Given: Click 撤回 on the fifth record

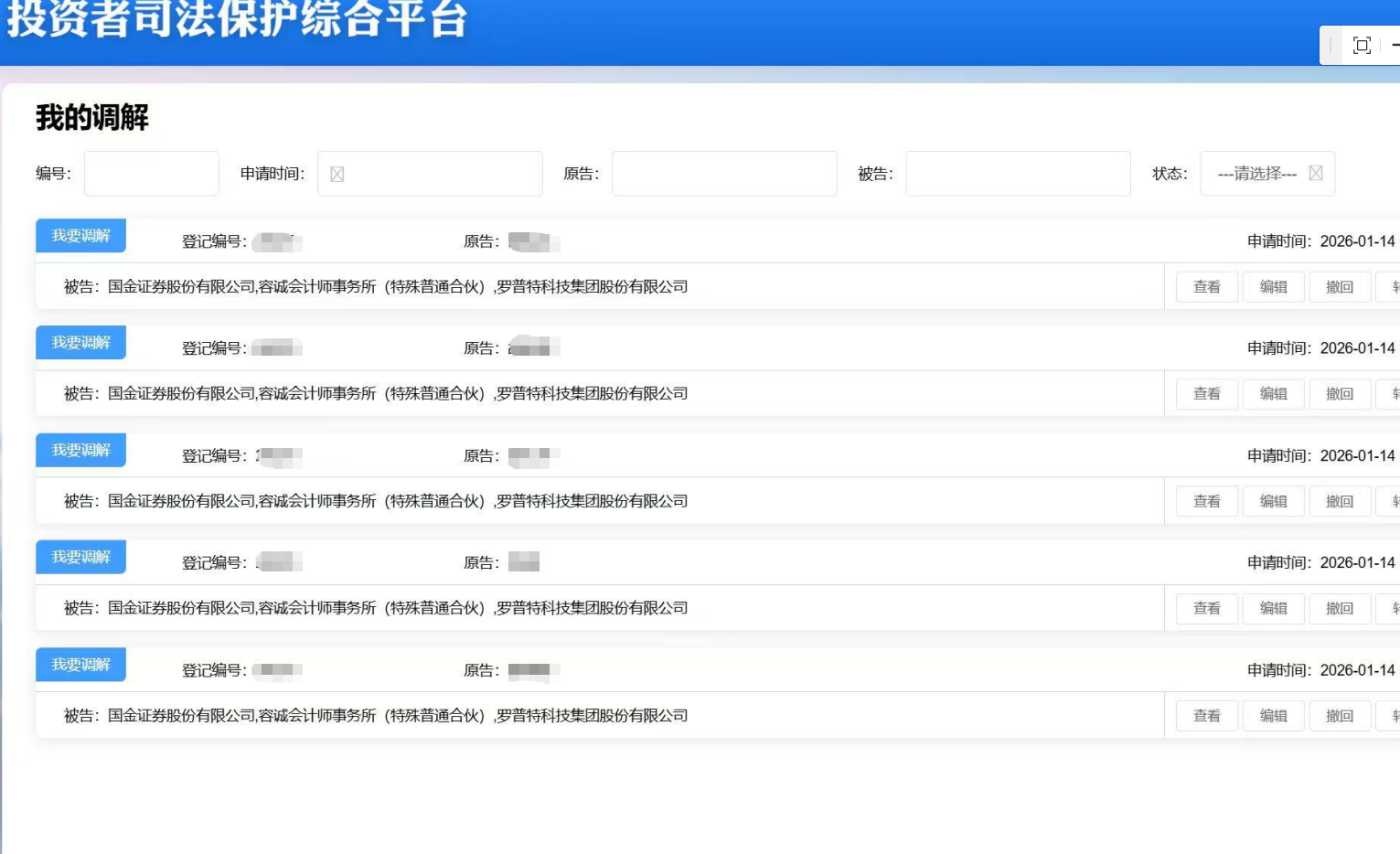Looking at the screenshot, I should 1340,716.
